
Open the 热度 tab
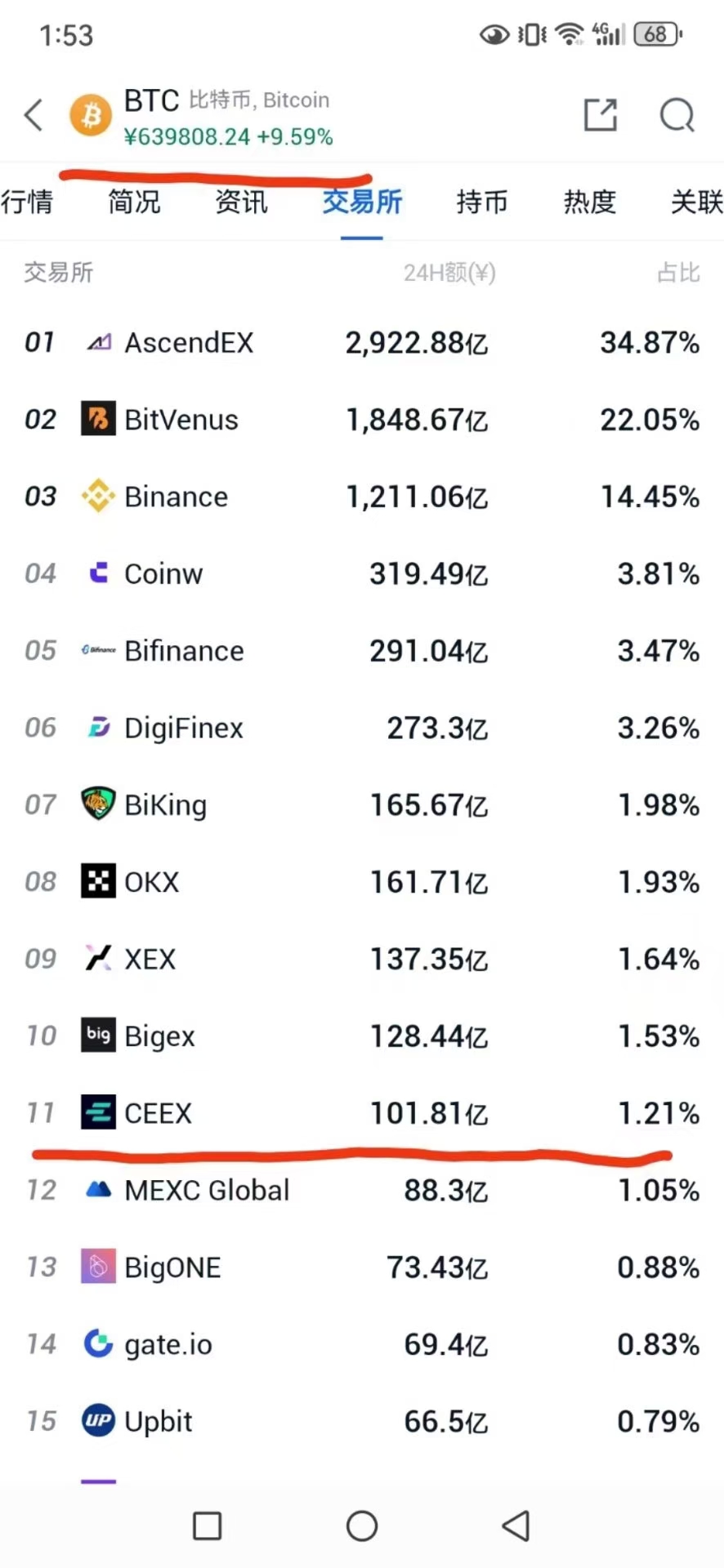(589, 202)
